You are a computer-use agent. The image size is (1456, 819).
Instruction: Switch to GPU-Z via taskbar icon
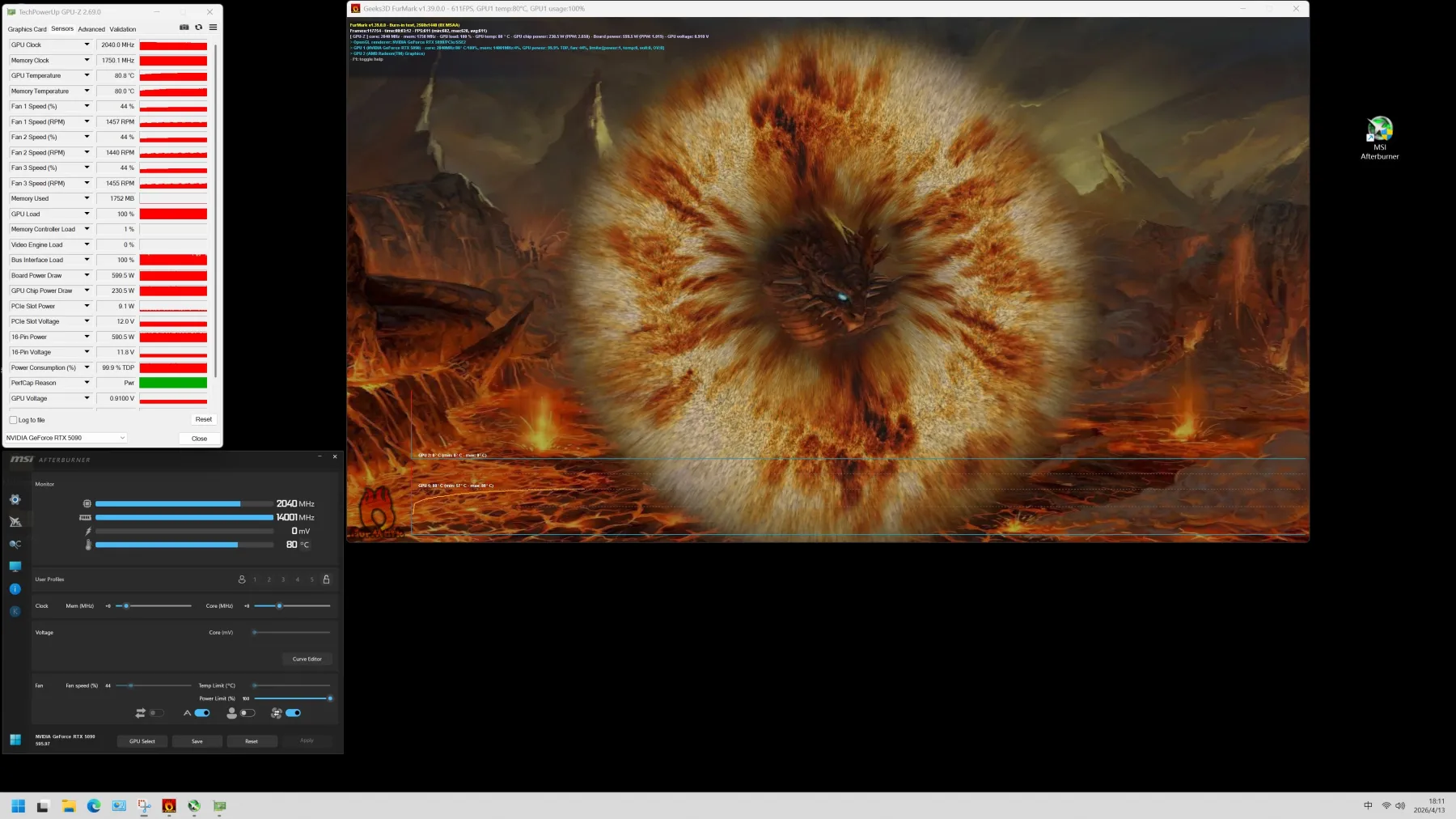[x=219, y=806]
